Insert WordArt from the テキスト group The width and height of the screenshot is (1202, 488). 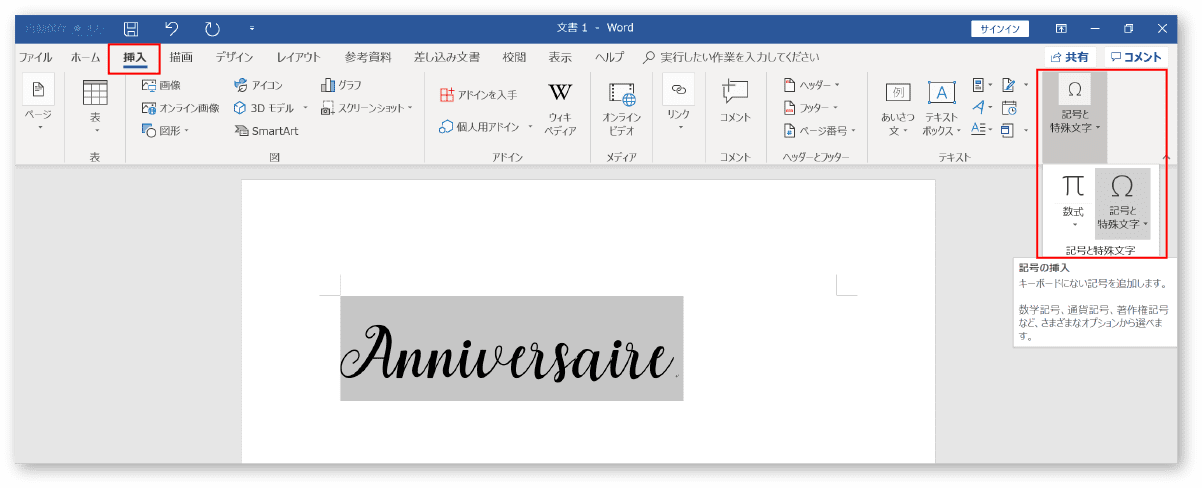click(x=982, y=108)
